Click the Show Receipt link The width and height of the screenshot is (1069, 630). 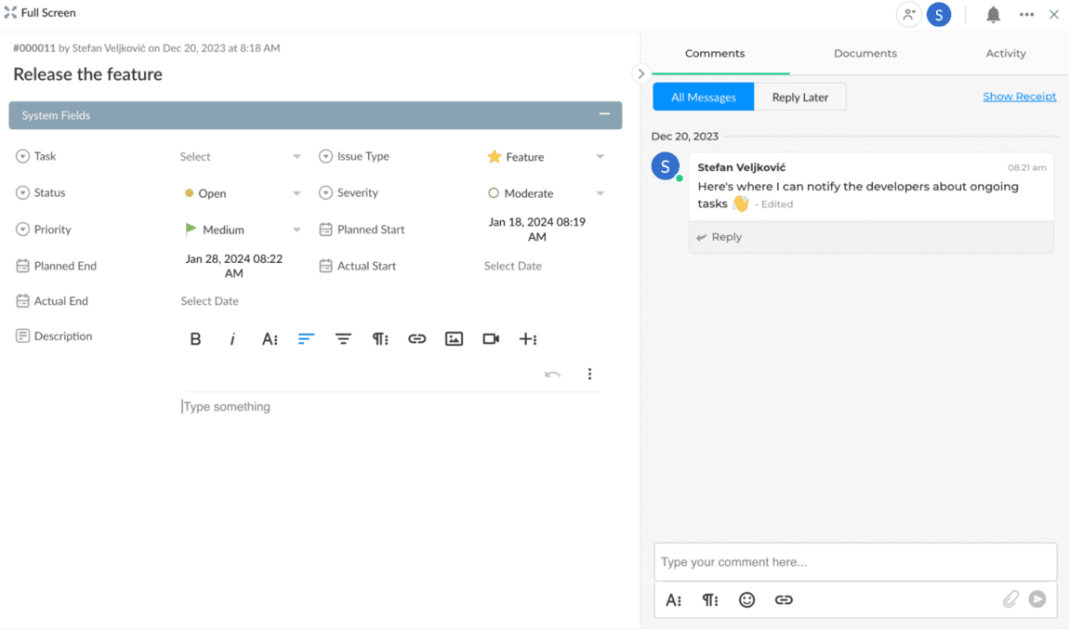click(x=1019, y=95)
